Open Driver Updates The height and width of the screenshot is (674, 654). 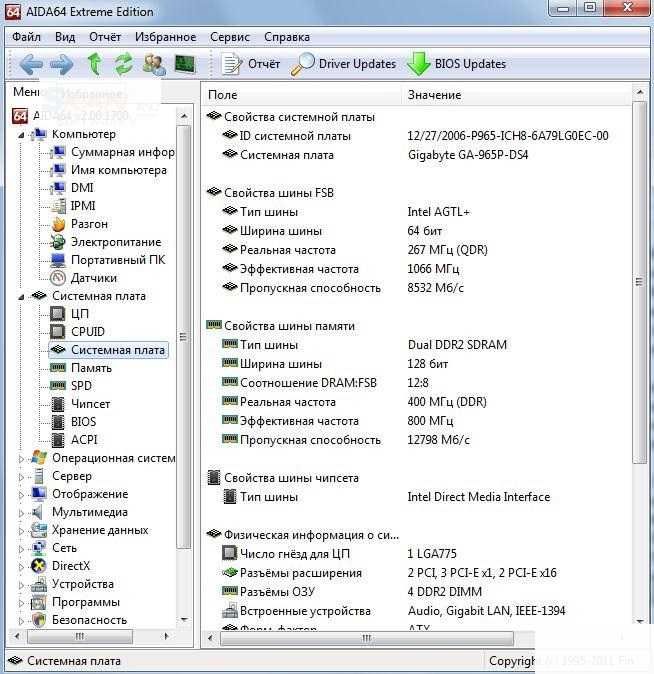(343, 64)
